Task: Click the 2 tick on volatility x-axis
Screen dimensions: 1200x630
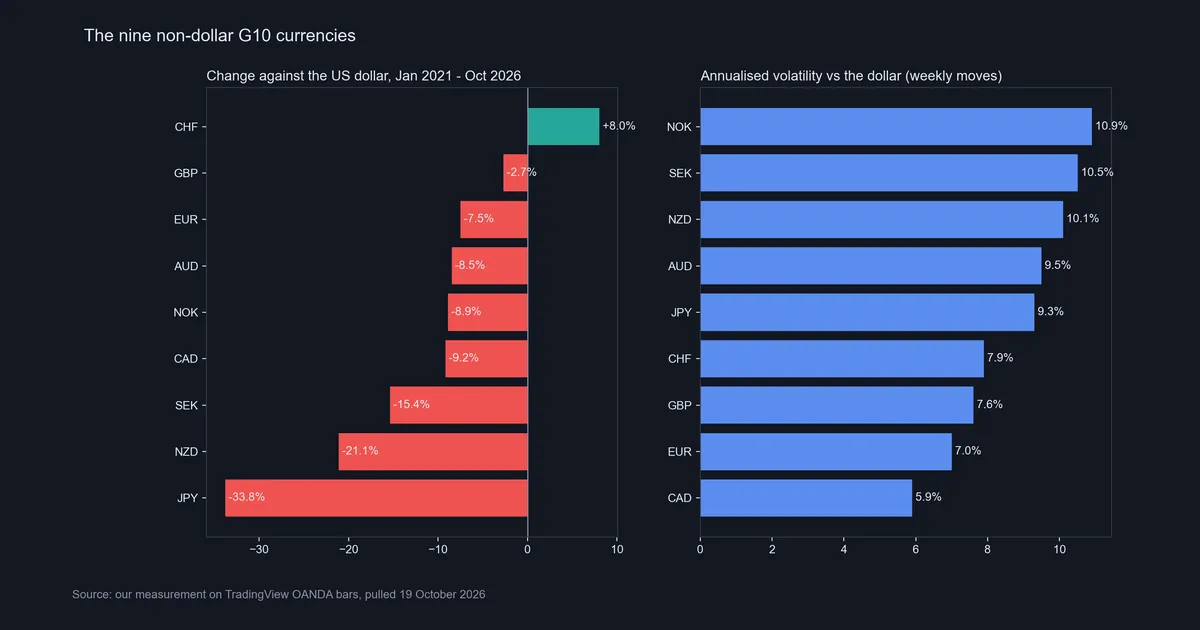Action: (772, 549)
